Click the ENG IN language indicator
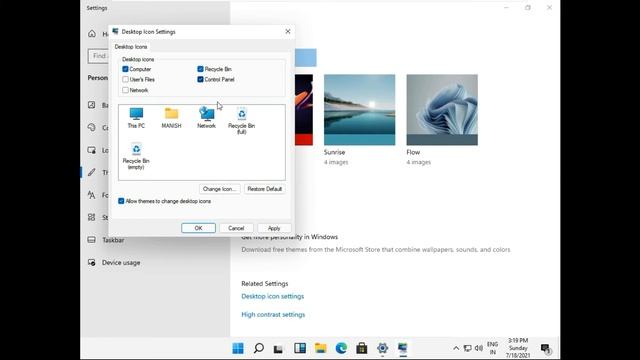 [x=493, y=348]
